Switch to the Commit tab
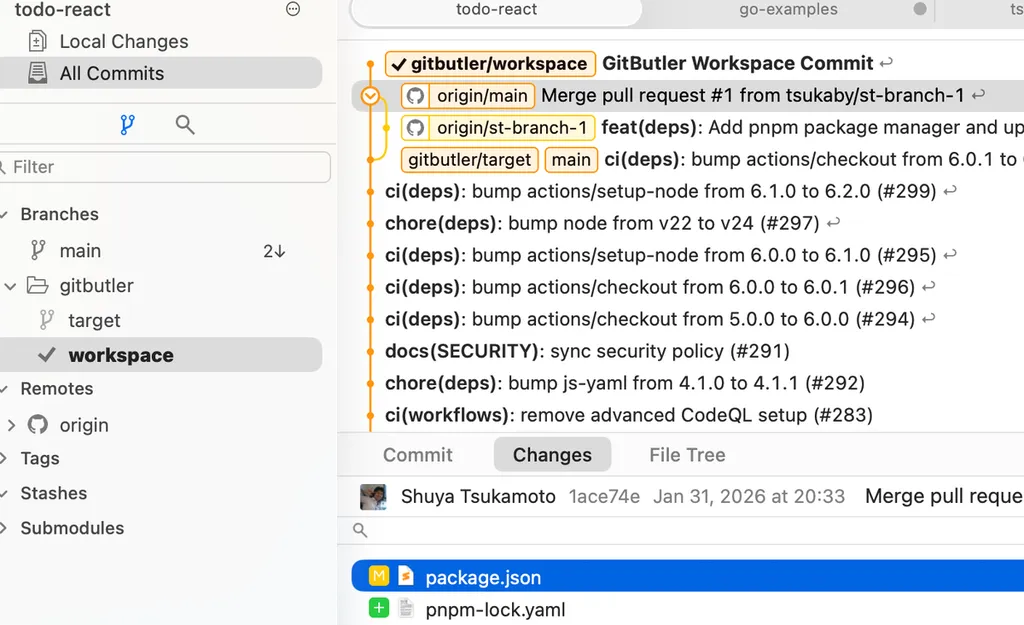The width and height of the screenshot is (1024, 625). point(417,455)
